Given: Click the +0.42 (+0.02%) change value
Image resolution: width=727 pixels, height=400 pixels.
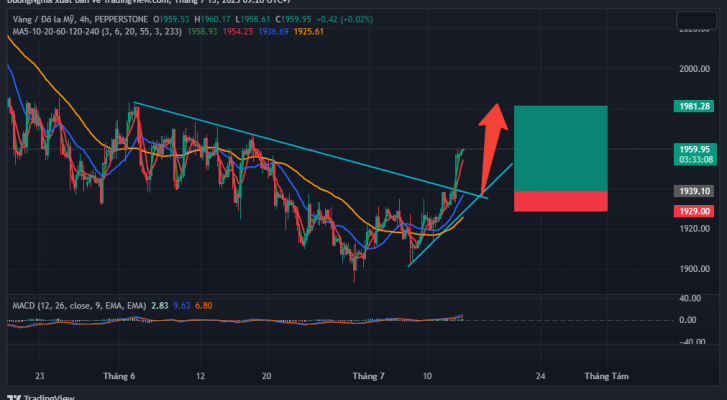Looking at the screenshot, I should click(344, 19).
